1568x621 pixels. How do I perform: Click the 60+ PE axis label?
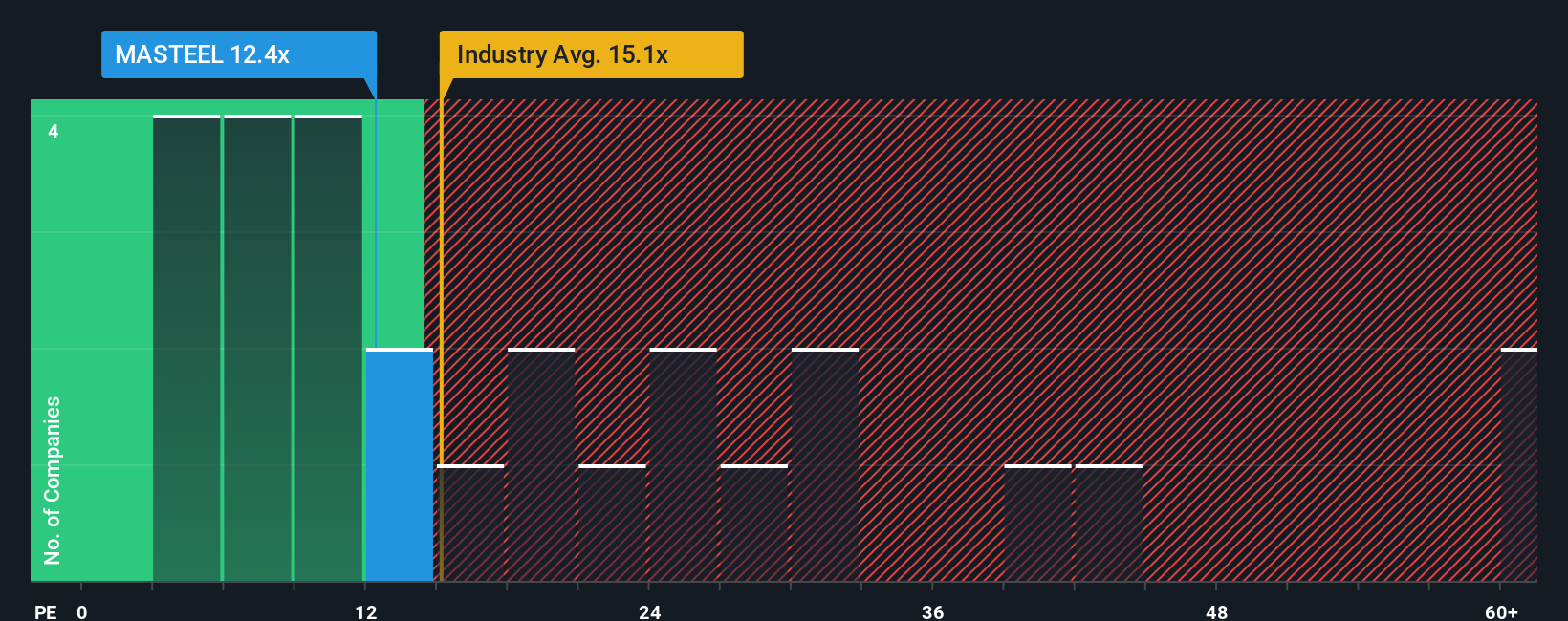click(x=1501, y=612)
